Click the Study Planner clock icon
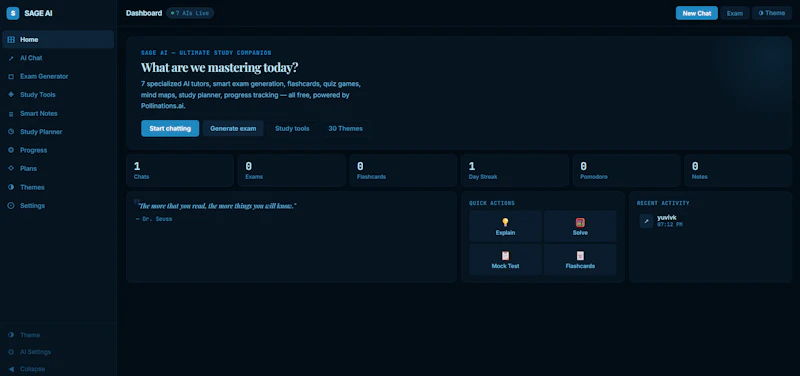 pos(11,132)
